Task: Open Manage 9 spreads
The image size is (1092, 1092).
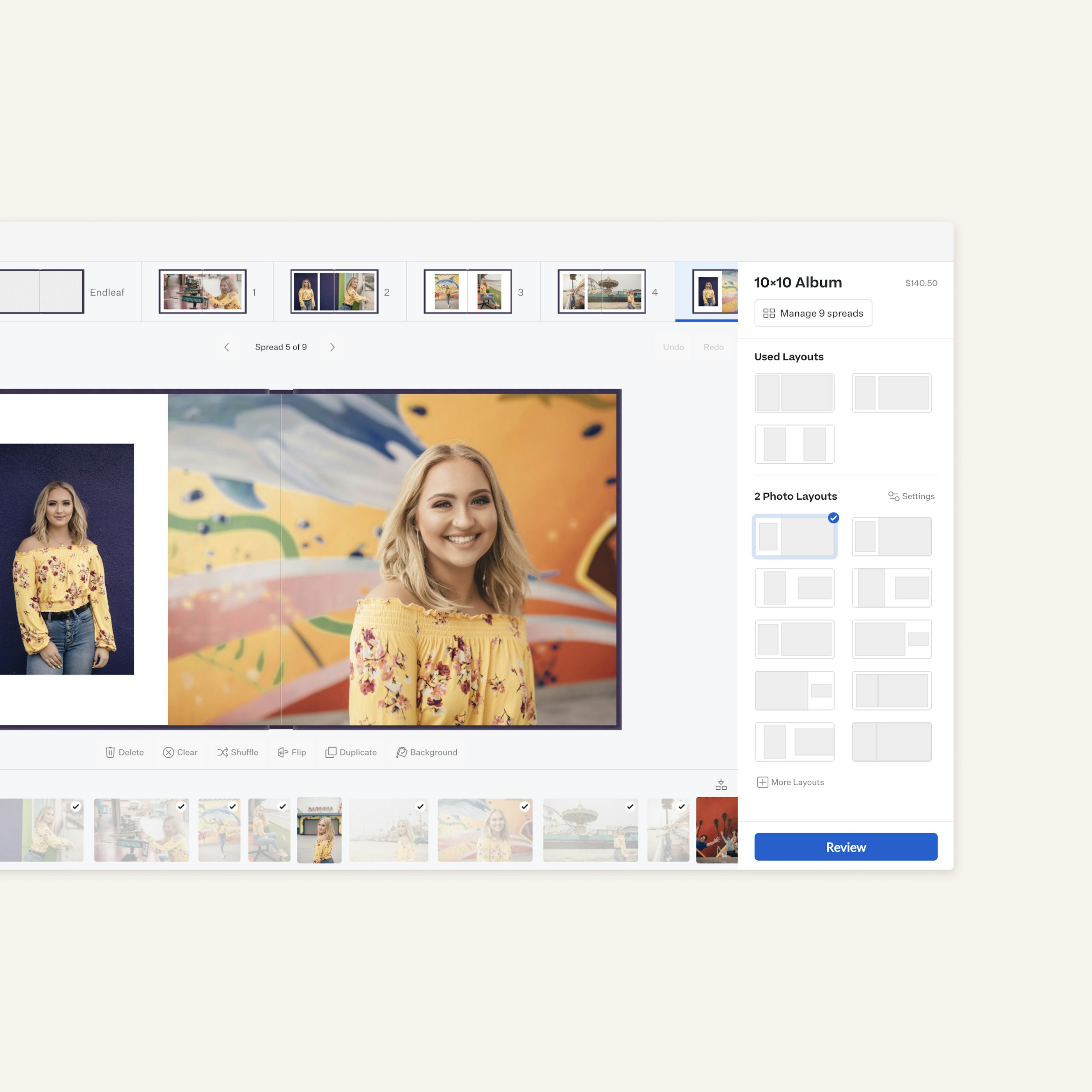Action: 813,313
